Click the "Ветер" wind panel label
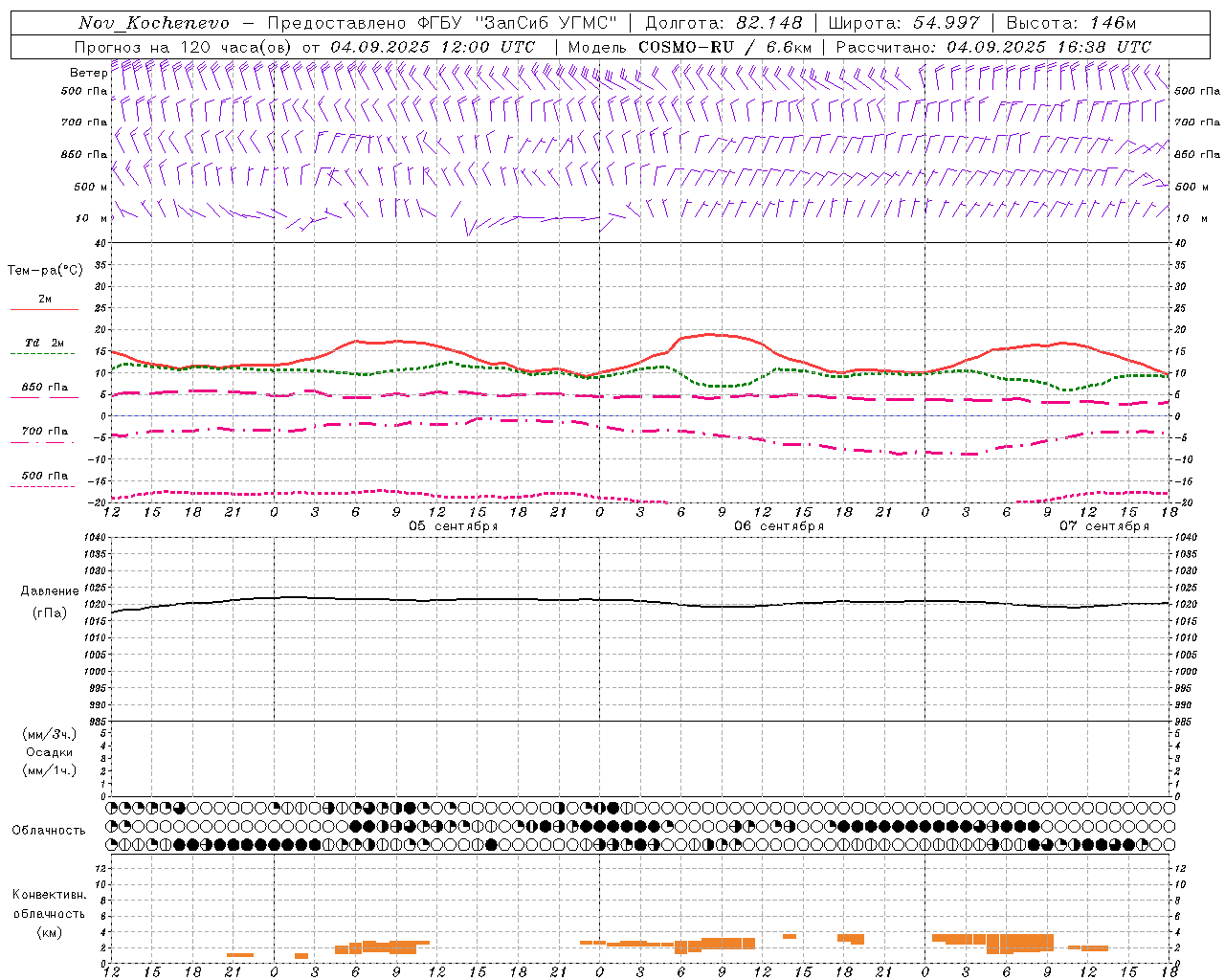1225x980 pixels. 88,73
